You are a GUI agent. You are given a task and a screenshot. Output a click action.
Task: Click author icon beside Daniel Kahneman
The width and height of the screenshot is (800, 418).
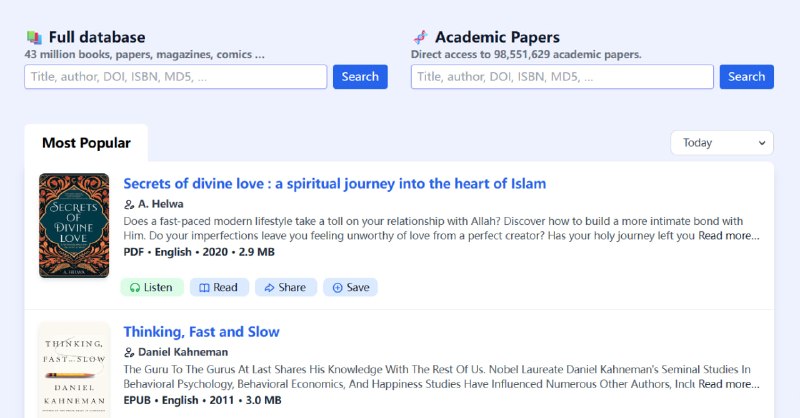point(129,353)
